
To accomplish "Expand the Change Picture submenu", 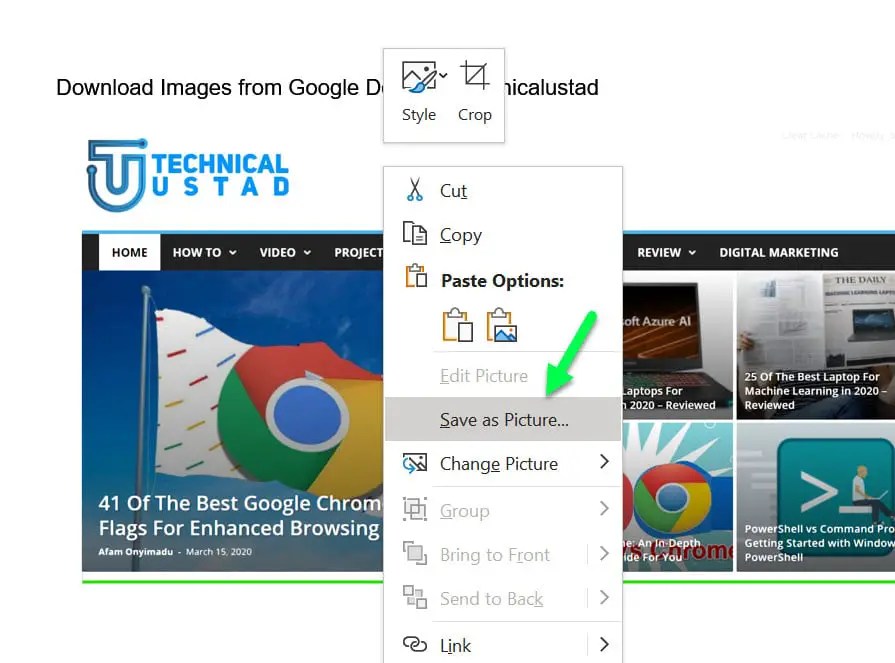I will point(604,463).
